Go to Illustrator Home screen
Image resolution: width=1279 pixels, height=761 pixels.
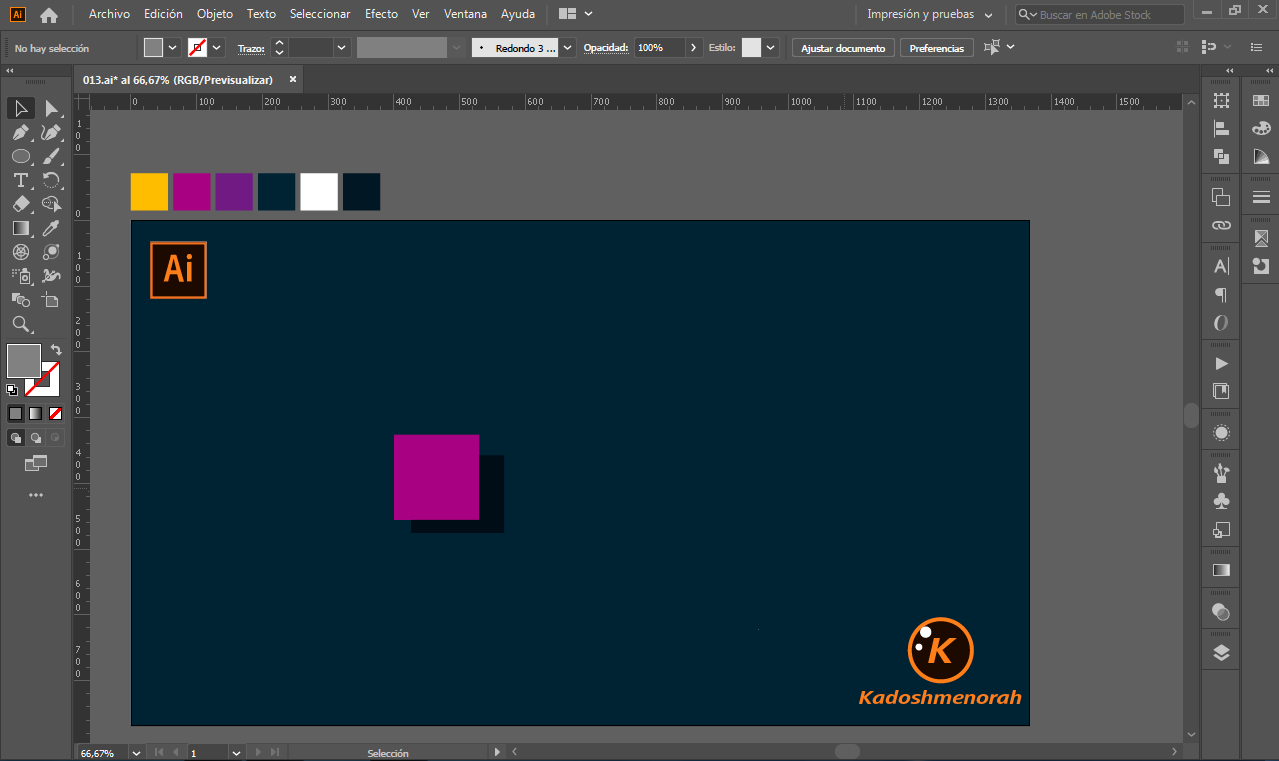click(48, 15)
